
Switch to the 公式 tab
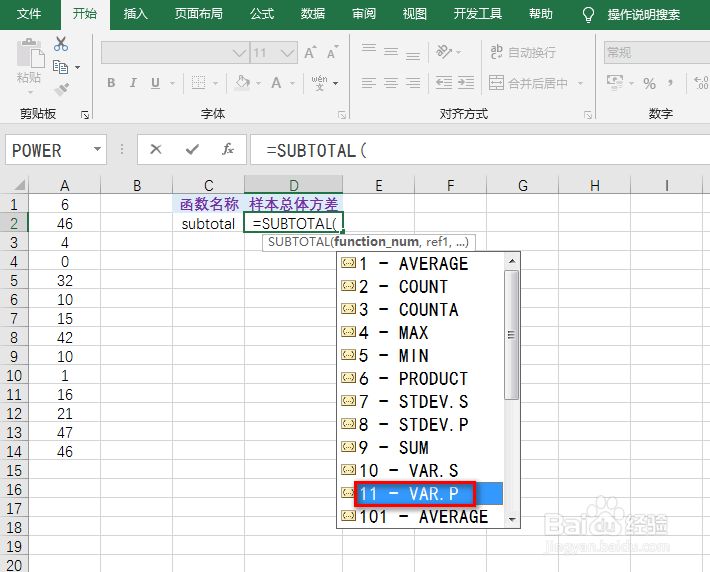click(x=262, y=14)
